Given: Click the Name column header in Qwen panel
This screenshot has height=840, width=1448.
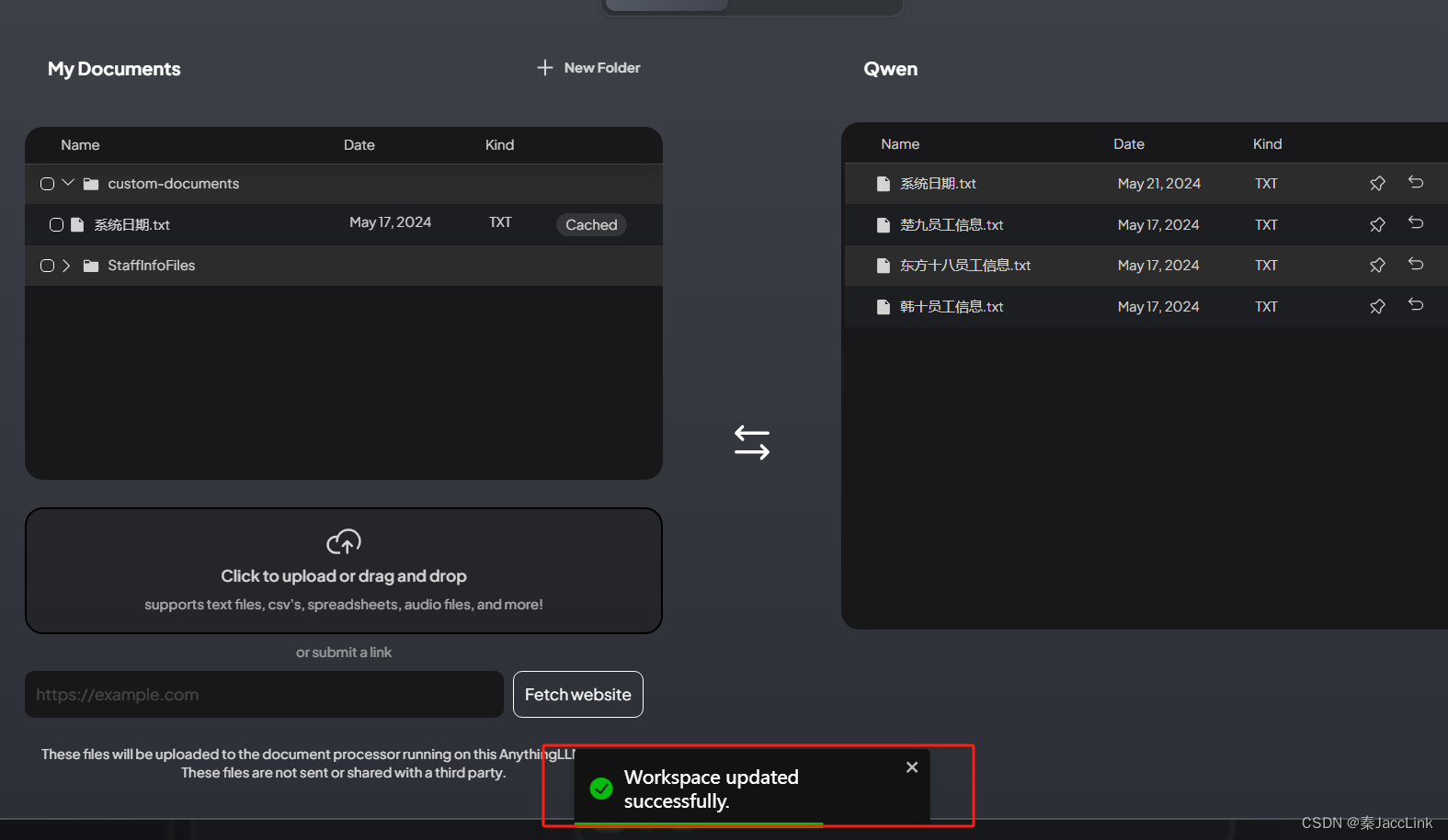Looking at the screenshot, I should pos(900,144).
